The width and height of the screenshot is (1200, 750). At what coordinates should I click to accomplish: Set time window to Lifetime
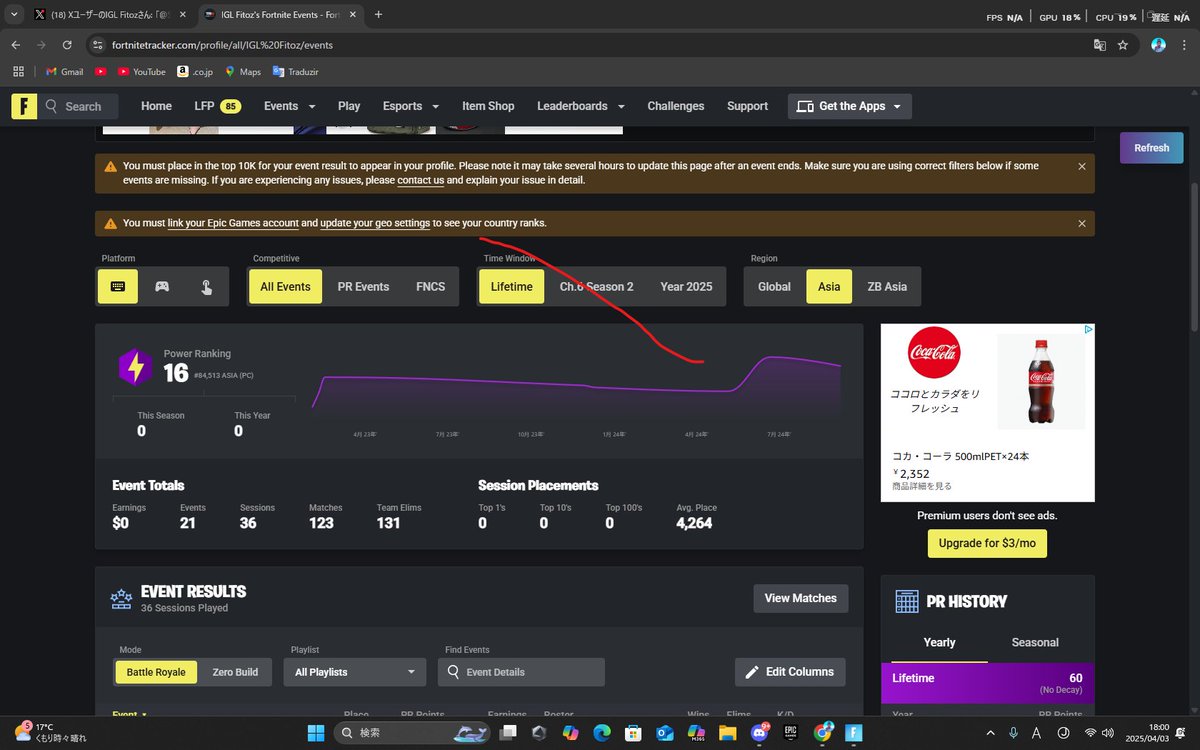[x=512, y=287]
